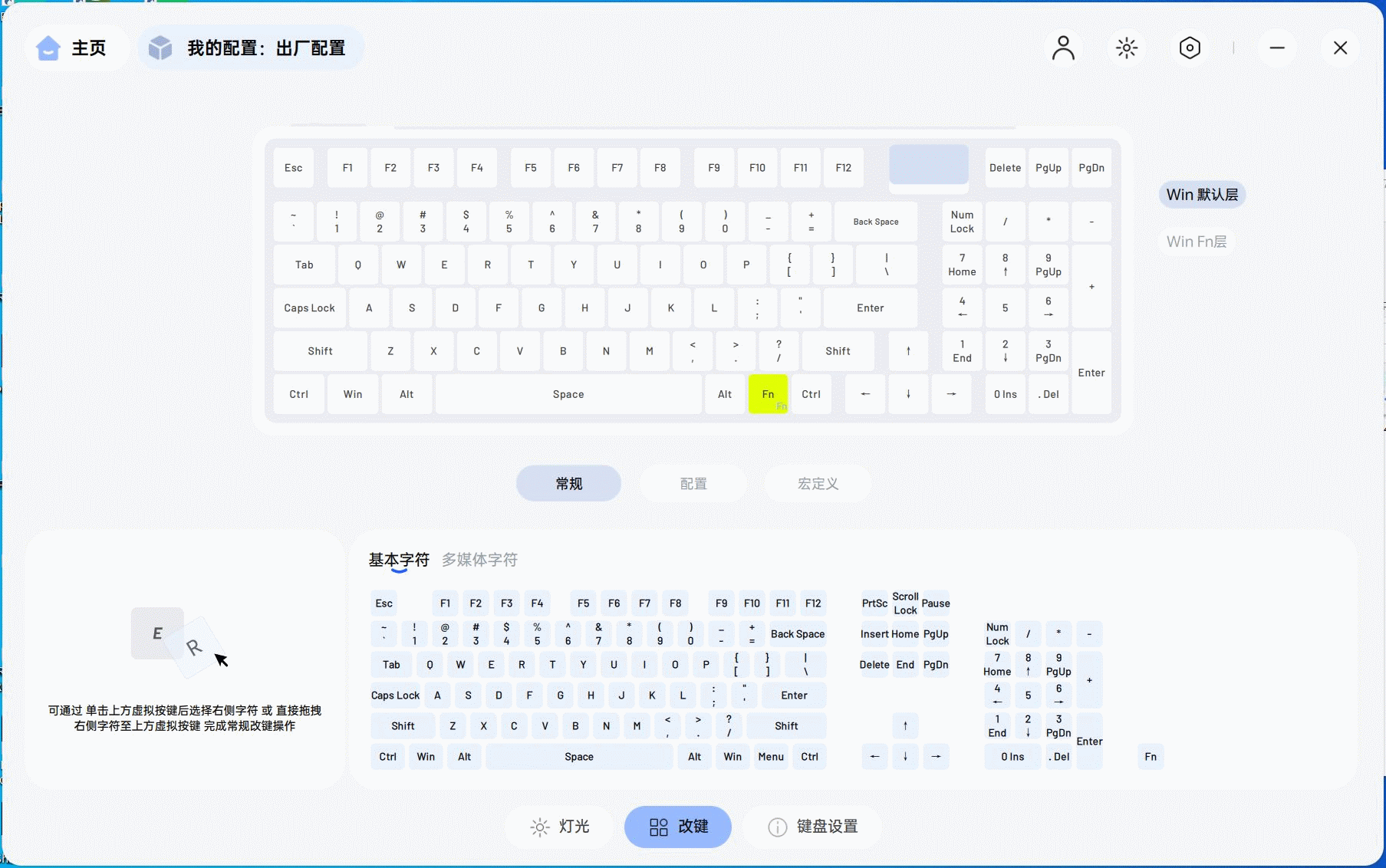Open the hexagon settings icon
This screenshot has width=1386, height=868.
[x=1189, y=48]
